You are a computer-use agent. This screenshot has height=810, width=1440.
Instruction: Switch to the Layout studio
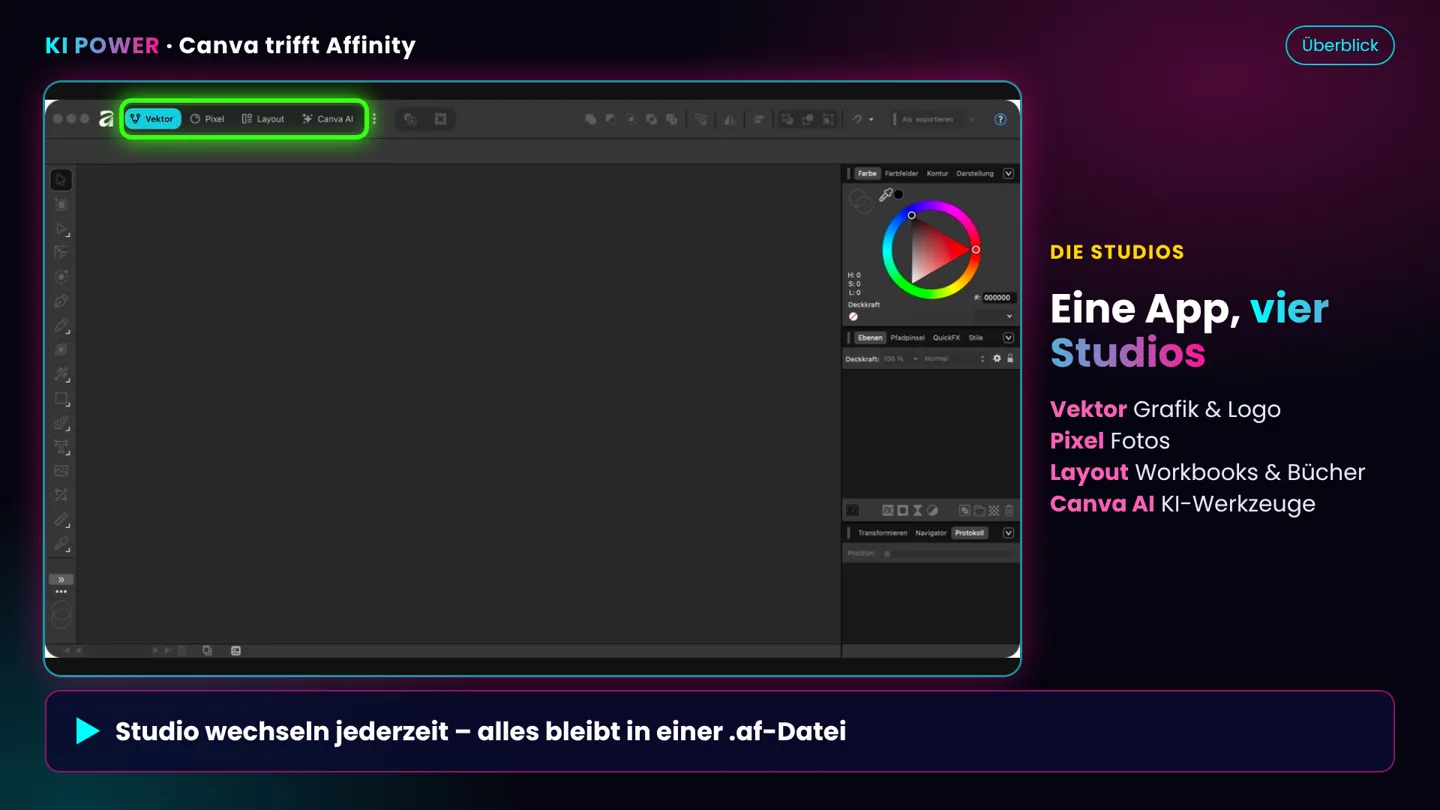tap(263, 119)
